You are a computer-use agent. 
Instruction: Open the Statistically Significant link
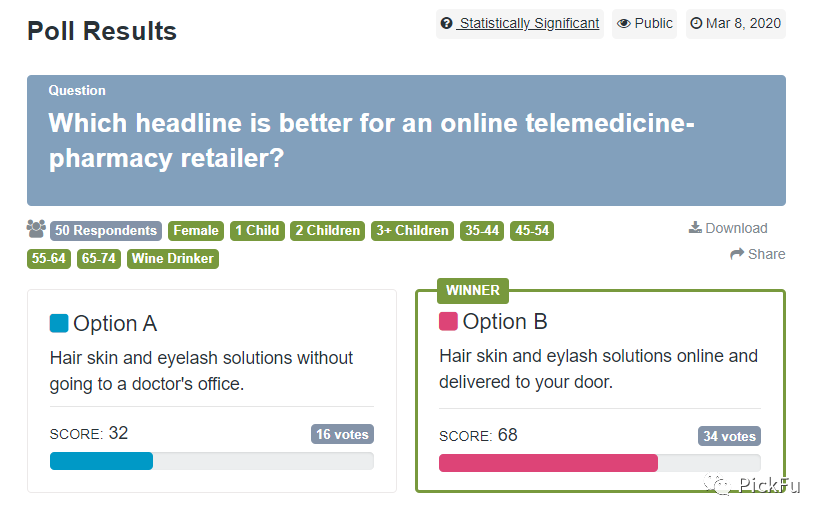529,23
